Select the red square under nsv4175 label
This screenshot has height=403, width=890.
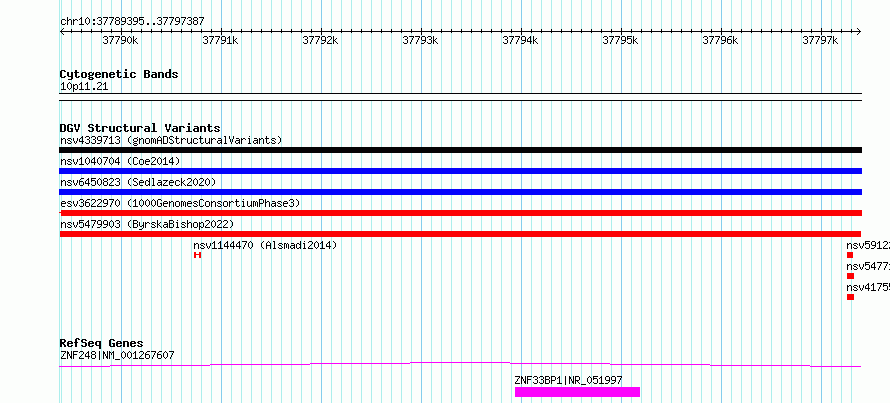pos(850,297)
